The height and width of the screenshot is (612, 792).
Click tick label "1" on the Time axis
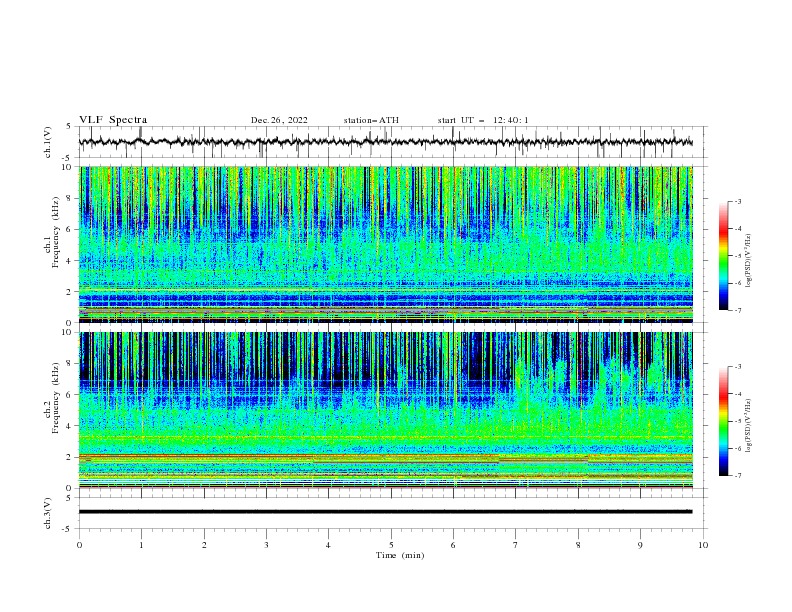(x=141, y=545)
